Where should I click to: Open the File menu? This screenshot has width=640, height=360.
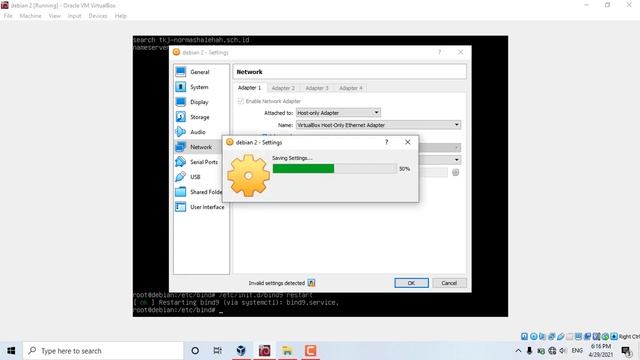[8, 16]
